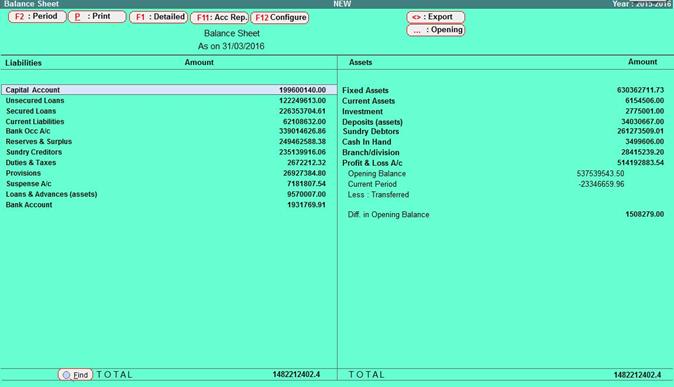
Task: Select Branch/division row
Action: 505,153
